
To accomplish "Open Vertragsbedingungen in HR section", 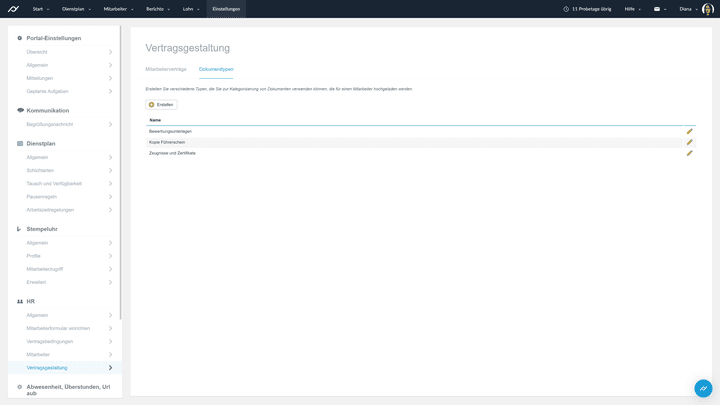I will pos(50,341).
